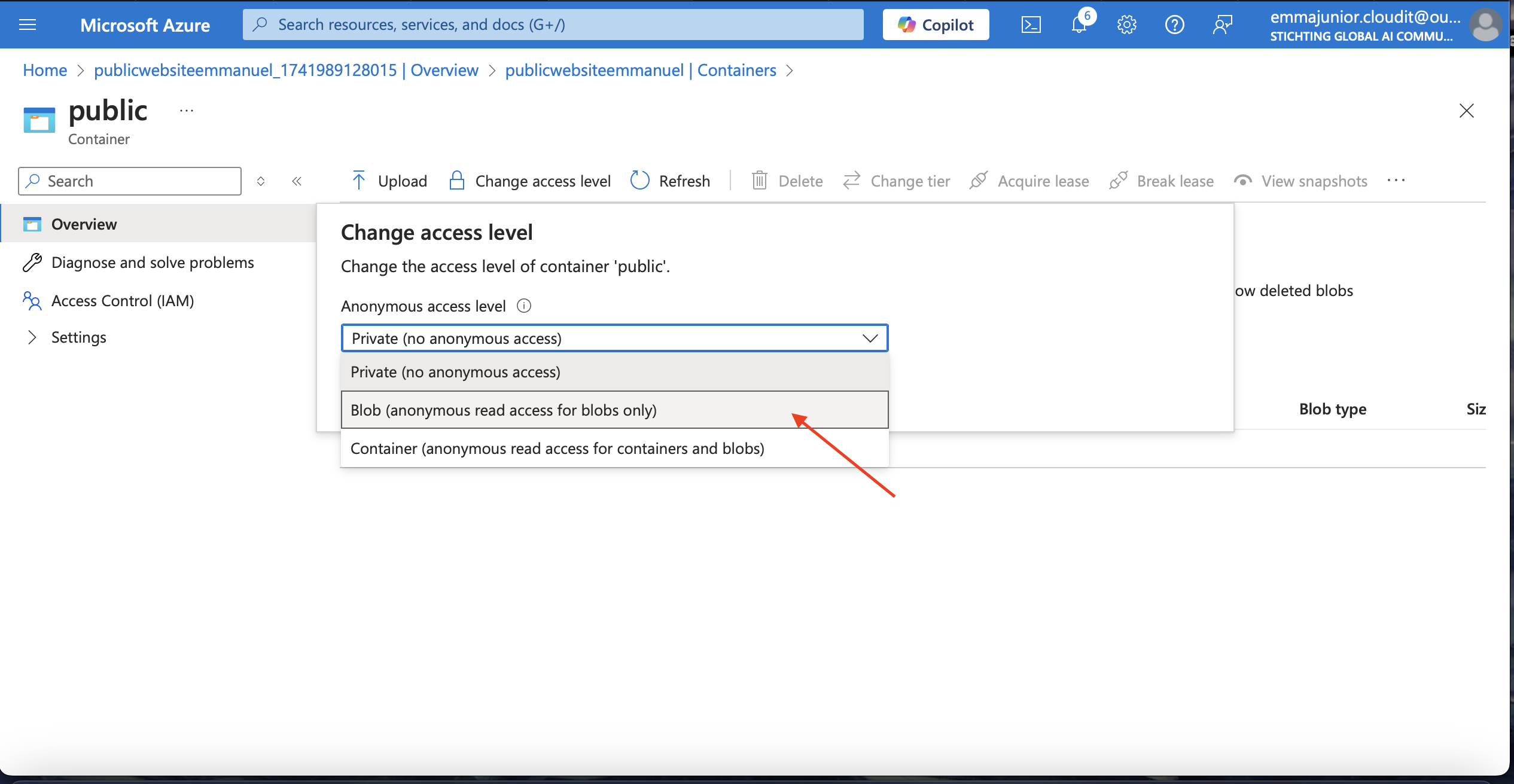
Task: Focus the global resource search bar
Action: click(553, 25)
